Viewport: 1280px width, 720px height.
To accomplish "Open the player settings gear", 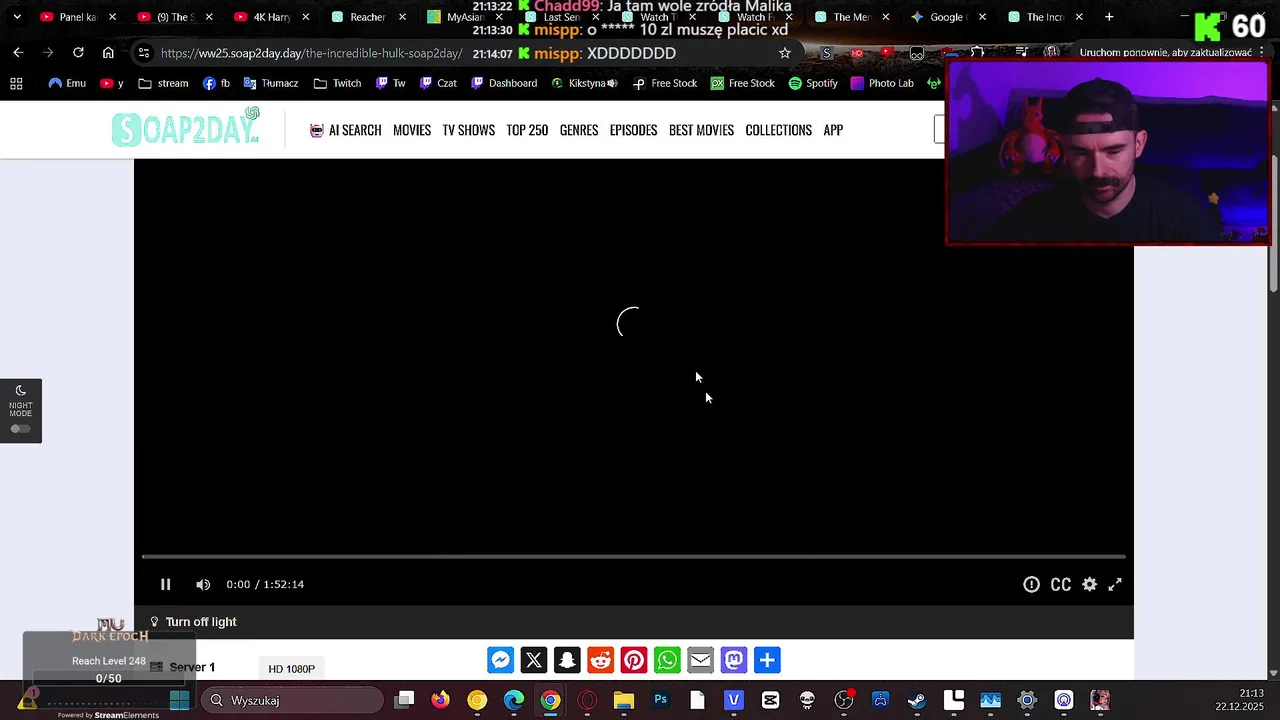I will (1089, 584).
